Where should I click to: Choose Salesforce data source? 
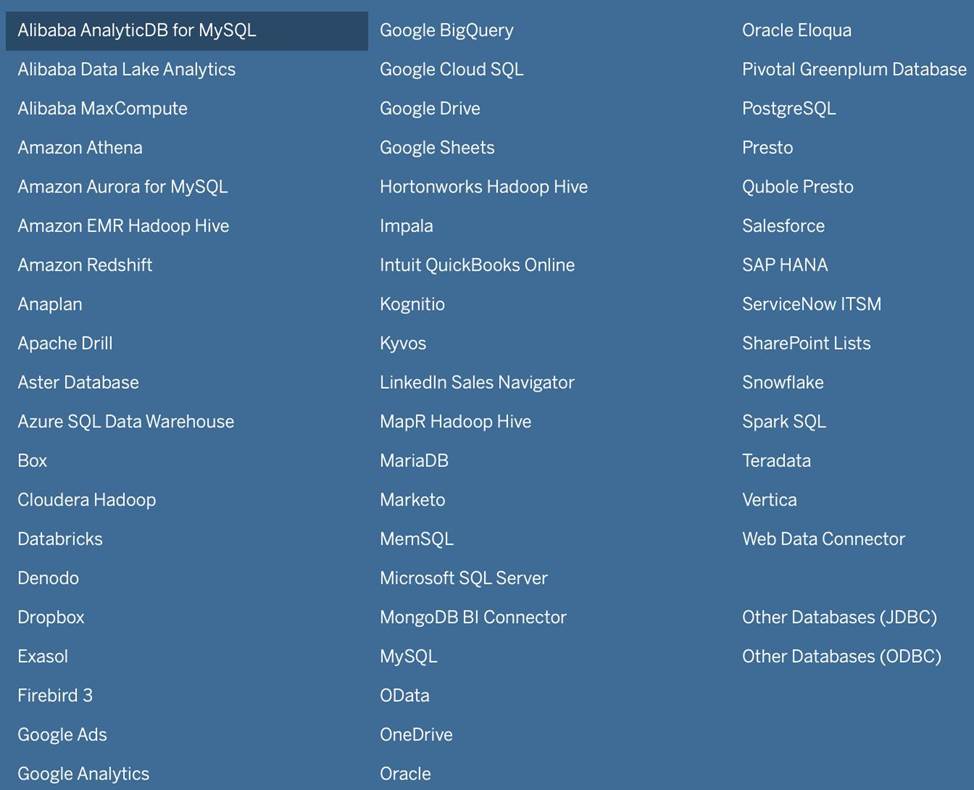[x=783, y=226]
